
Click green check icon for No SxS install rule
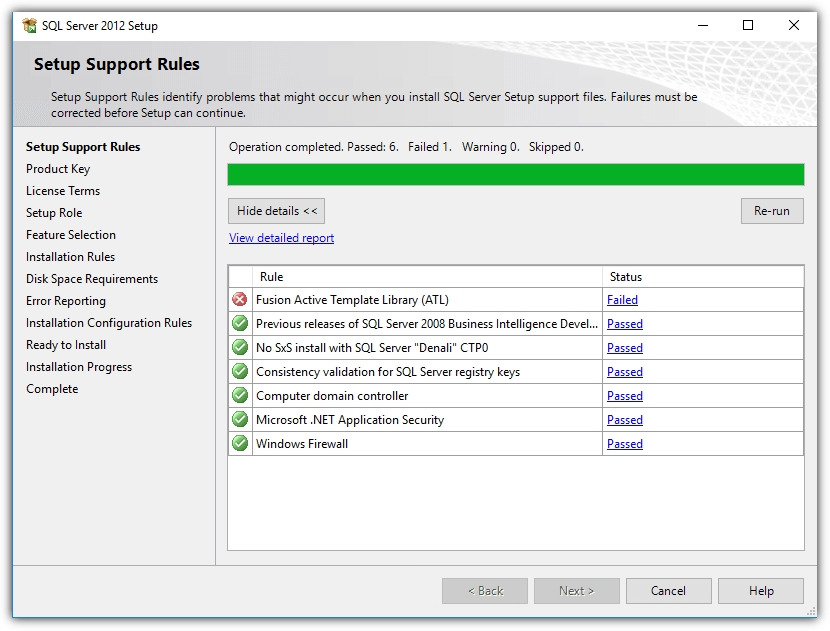[x=240, y=347]
